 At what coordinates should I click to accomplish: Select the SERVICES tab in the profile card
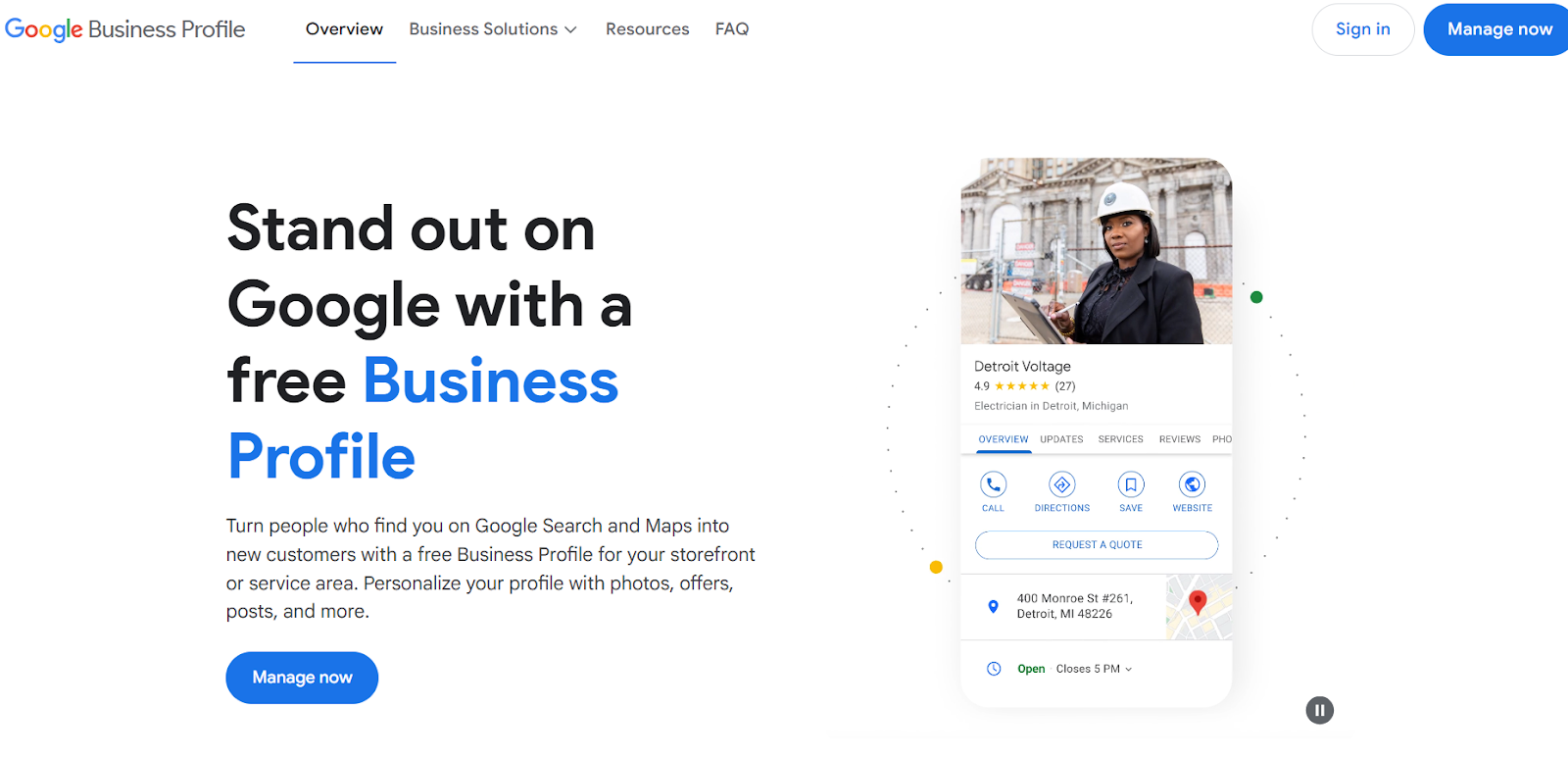1120,439
